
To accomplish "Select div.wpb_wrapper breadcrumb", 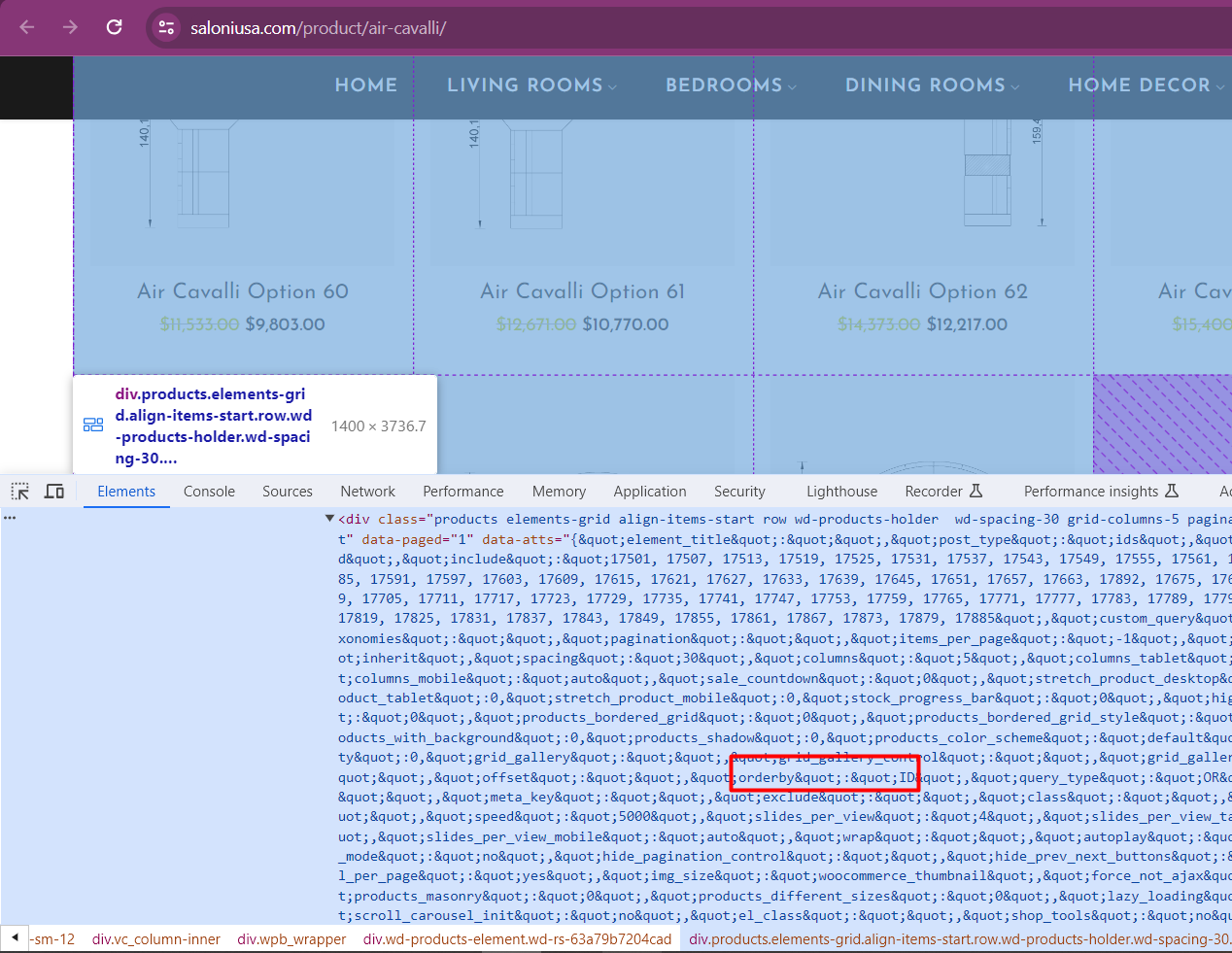I will [x=291, y=939].
